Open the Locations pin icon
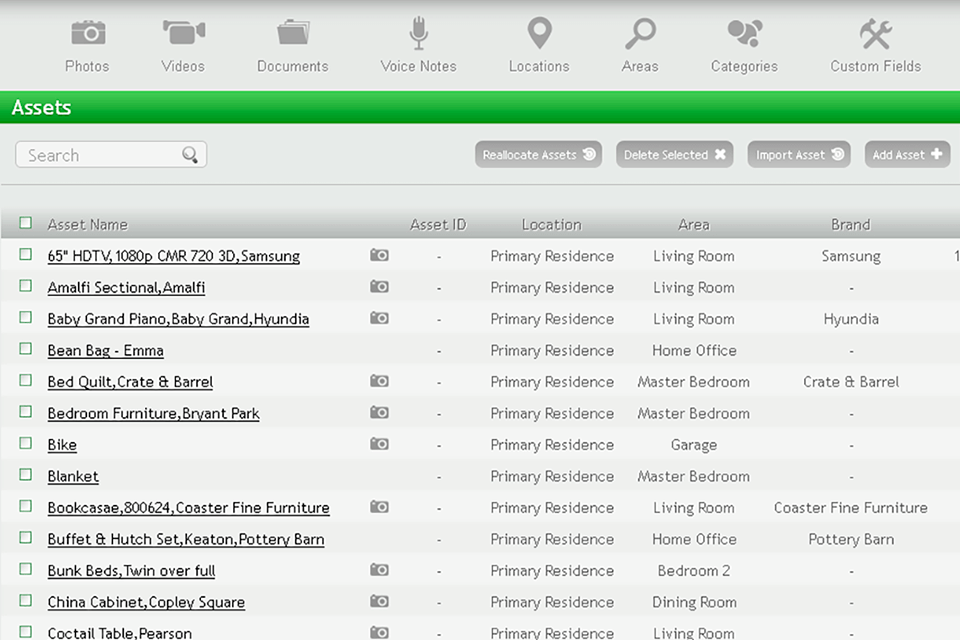Image resolution: width=960 pixels, height=640 pixels. (x=539, y=34)
